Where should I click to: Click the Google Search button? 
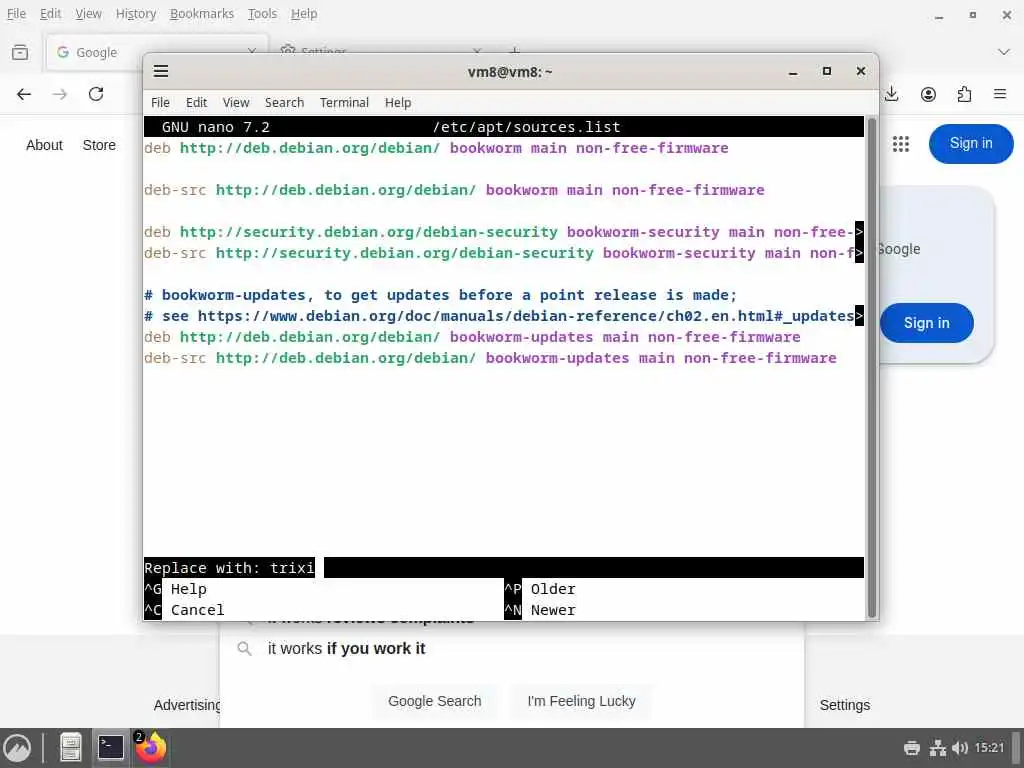[434, 701]
